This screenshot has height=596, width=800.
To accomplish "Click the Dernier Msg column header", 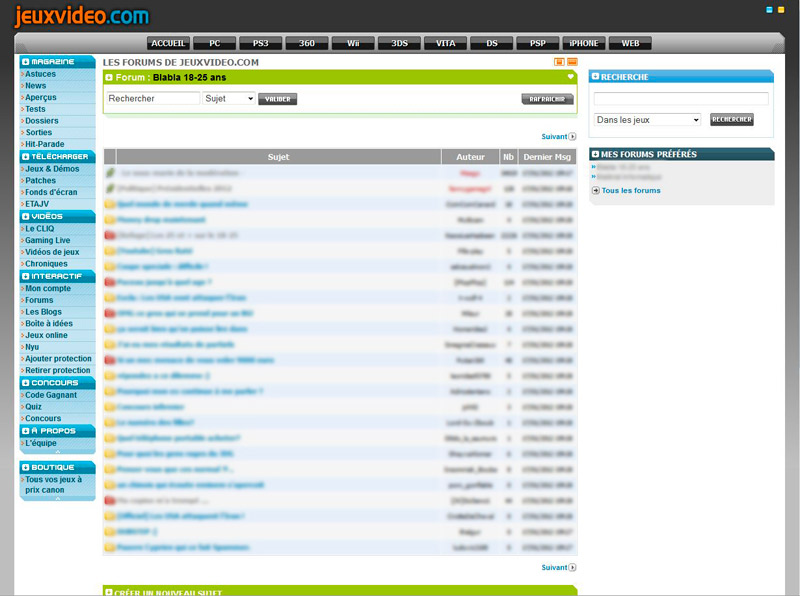I will (x=547, y=157).
